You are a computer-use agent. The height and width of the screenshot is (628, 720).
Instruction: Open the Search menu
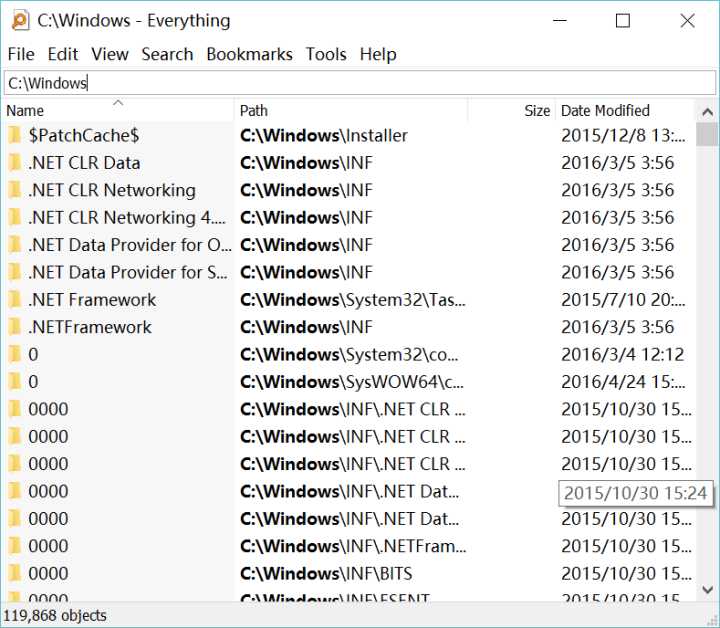click(167, 54)
